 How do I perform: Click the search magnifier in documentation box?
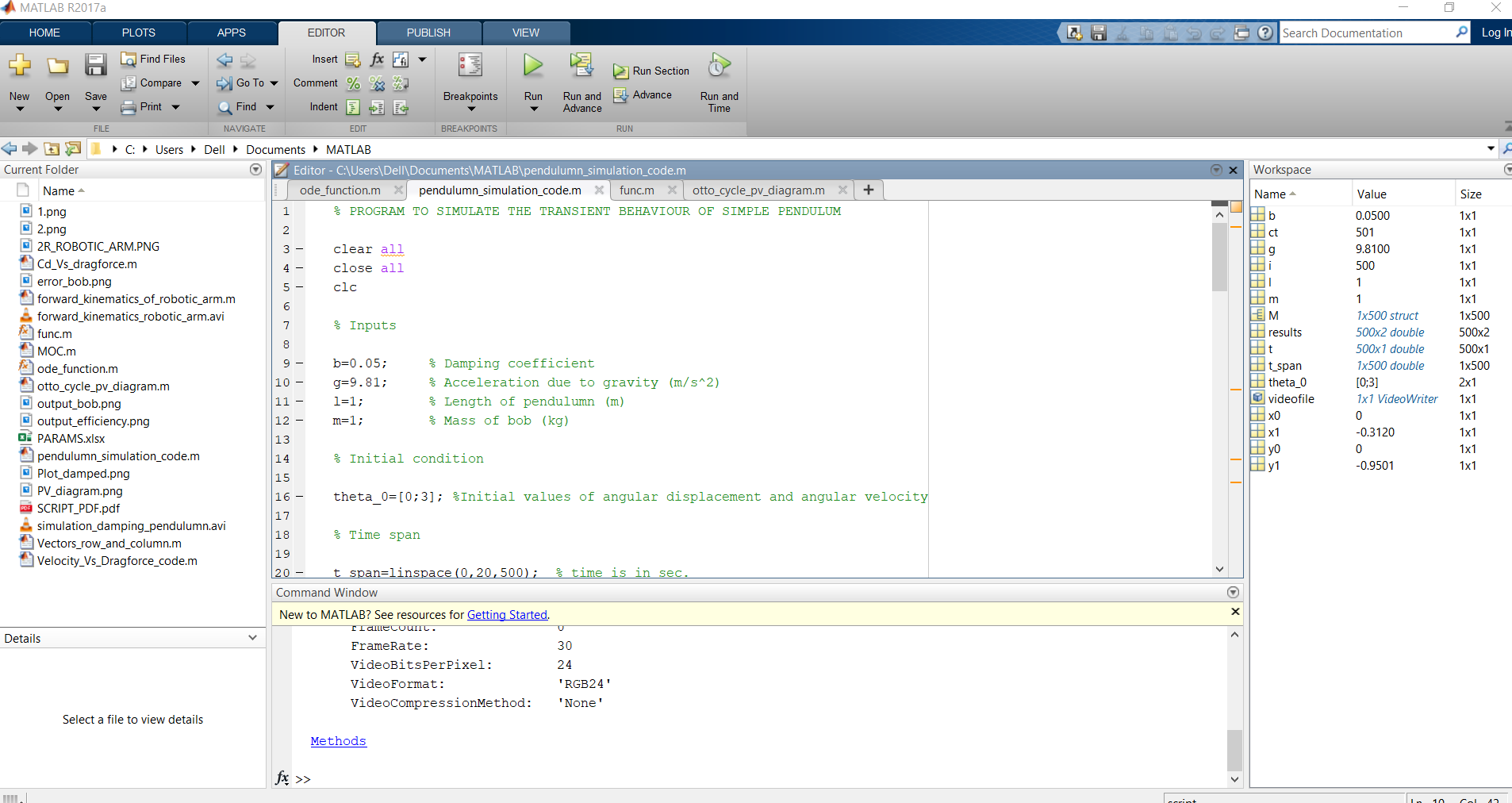1461,32
